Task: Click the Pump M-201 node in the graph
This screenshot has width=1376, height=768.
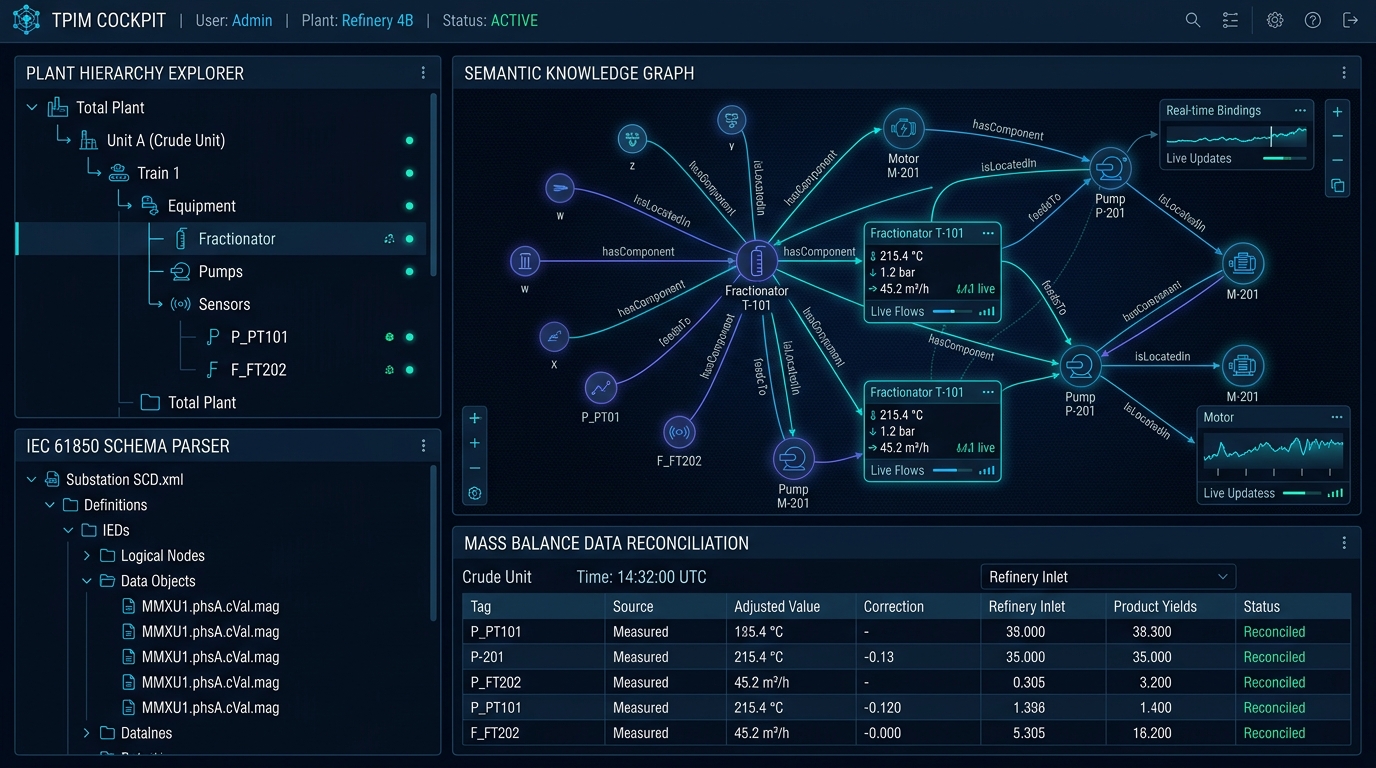Action: click(x=794, y=459)
